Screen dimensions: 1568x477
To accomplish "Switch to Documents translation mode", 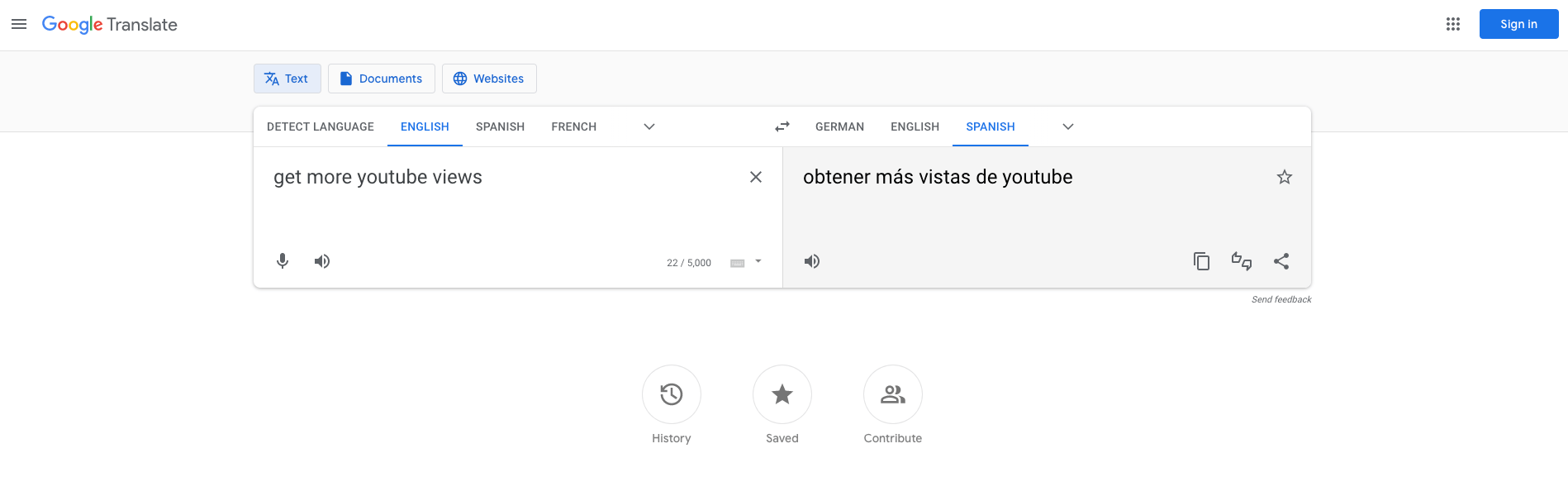I will coord(382,79).
